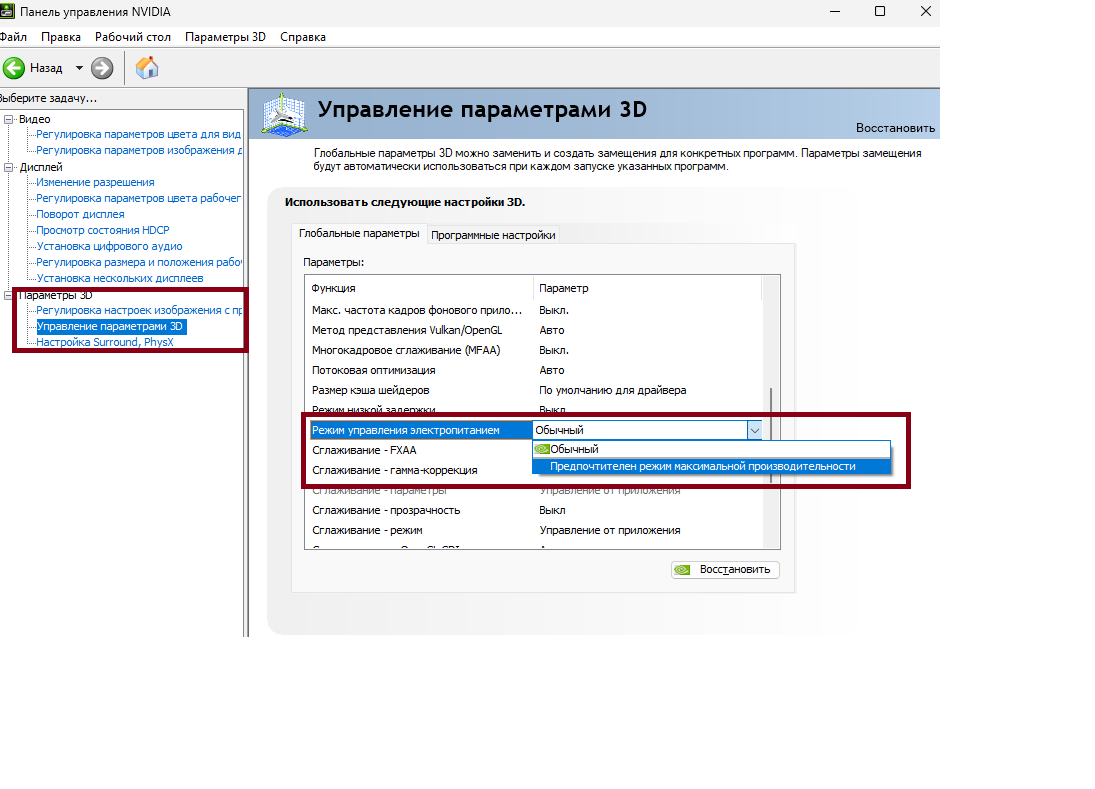The image size is (1095, 789).
Task: Select Сглаживание - прозрачность row
Action: pyautogui.click(x=534, y=510)
